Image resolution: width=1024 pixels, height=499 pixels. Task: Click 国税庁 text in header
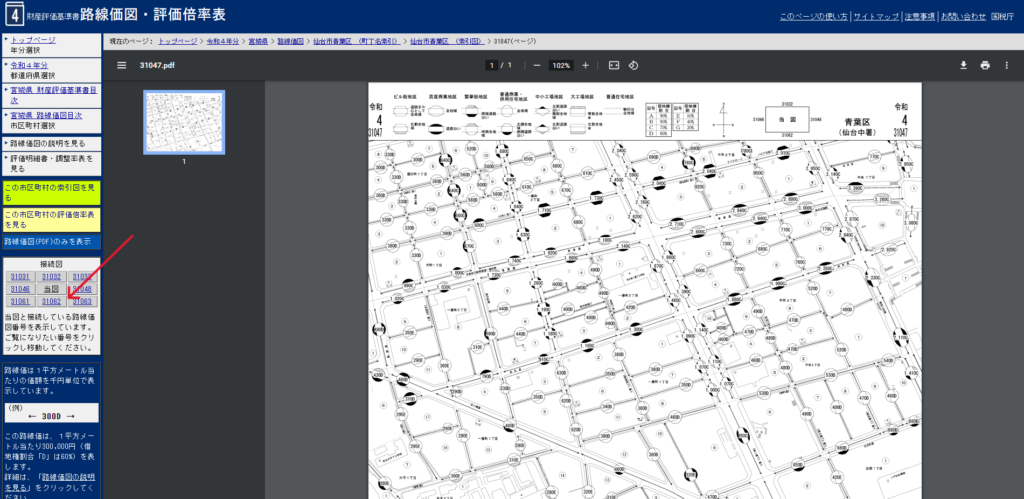pos(1001,17)
